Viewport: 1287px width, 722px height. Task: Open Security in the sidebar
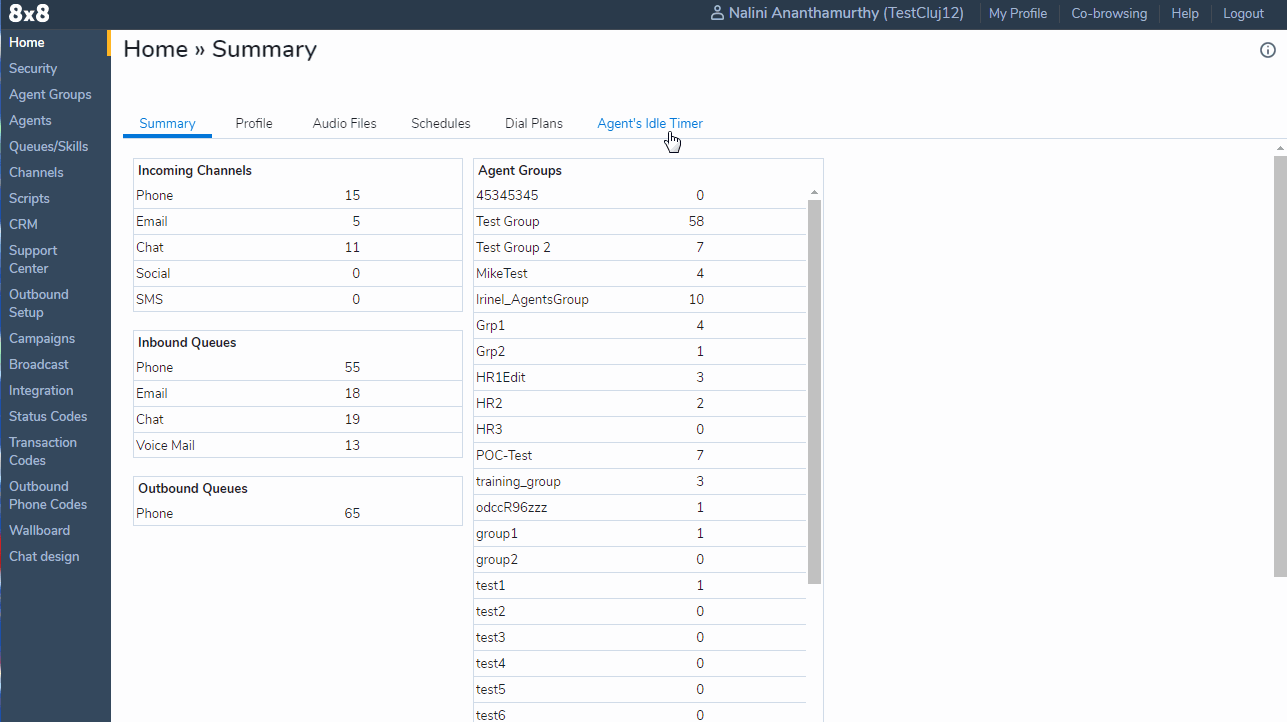point(33,68)
